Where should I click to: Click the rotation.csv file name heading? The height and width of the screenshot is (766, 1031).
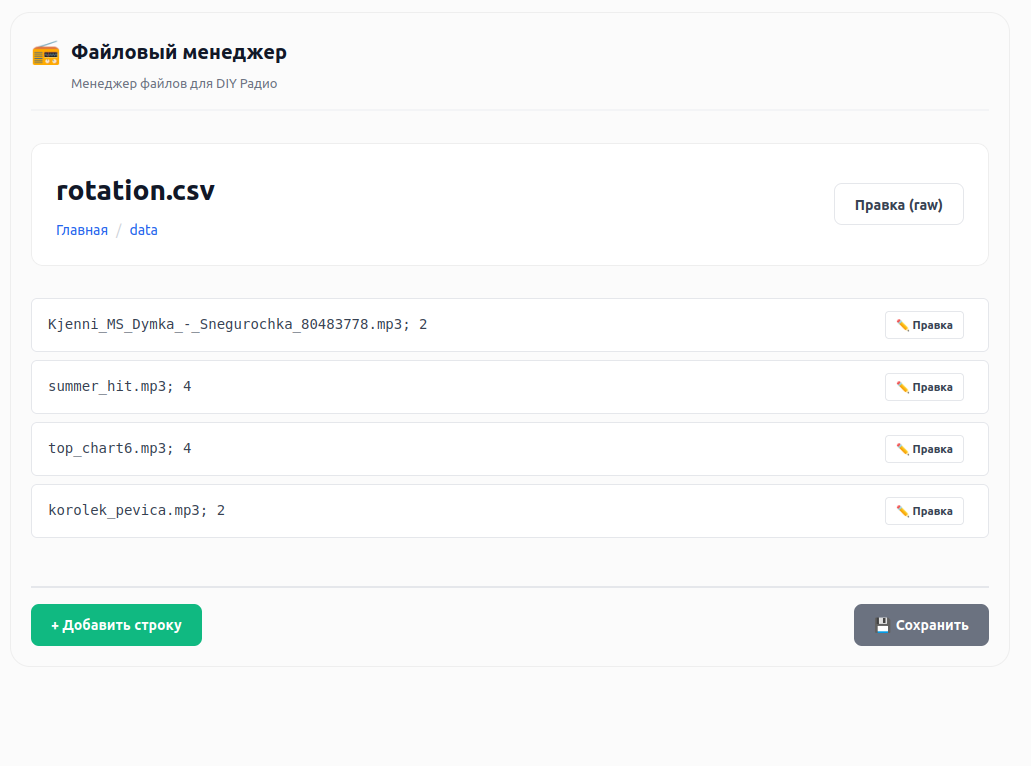click(x=135, y=190)
